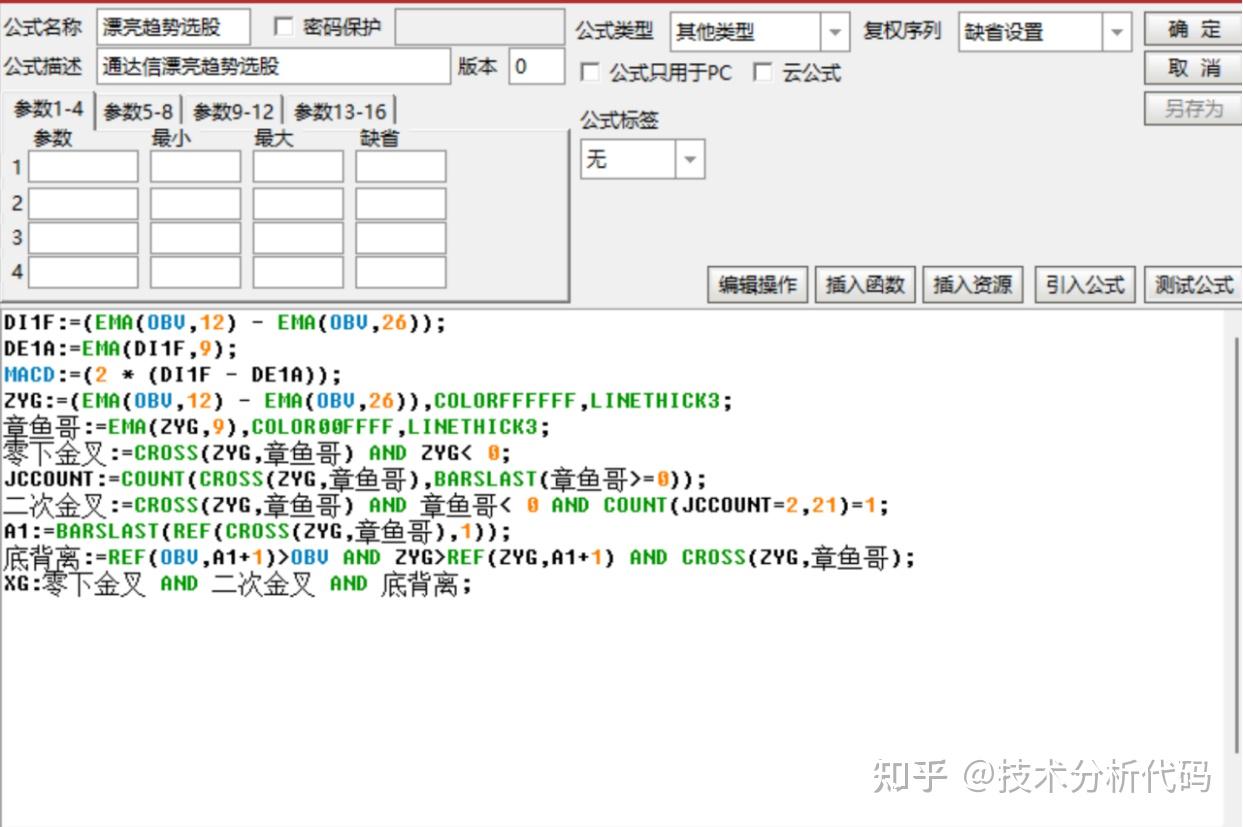1243x827 pixels.
Task: Click the A1:=BARSLAST code line
Action: point(258,531)
